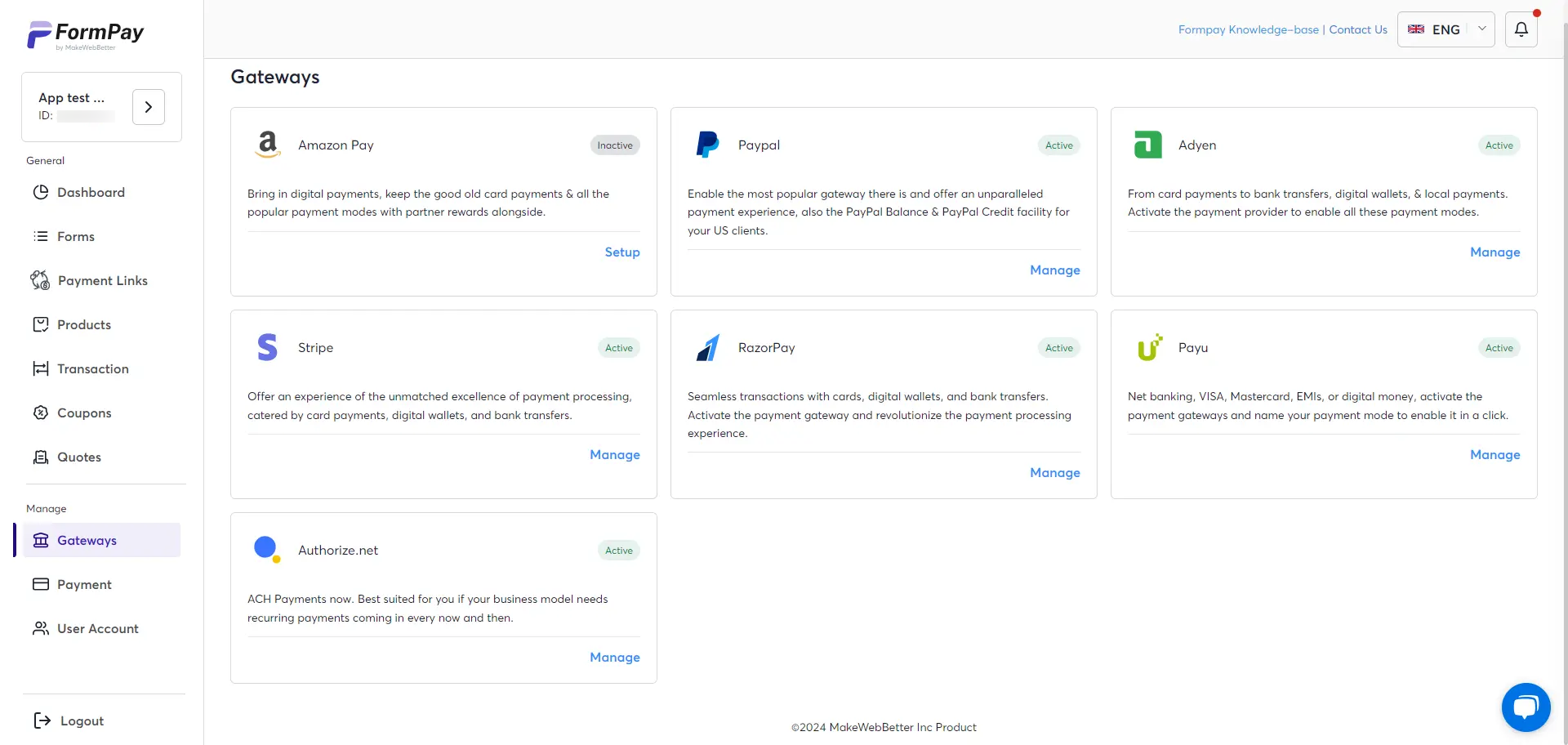Select the Gateways sidebar icon
Screen dimensions: 1568x745
[x=40, y=540]
